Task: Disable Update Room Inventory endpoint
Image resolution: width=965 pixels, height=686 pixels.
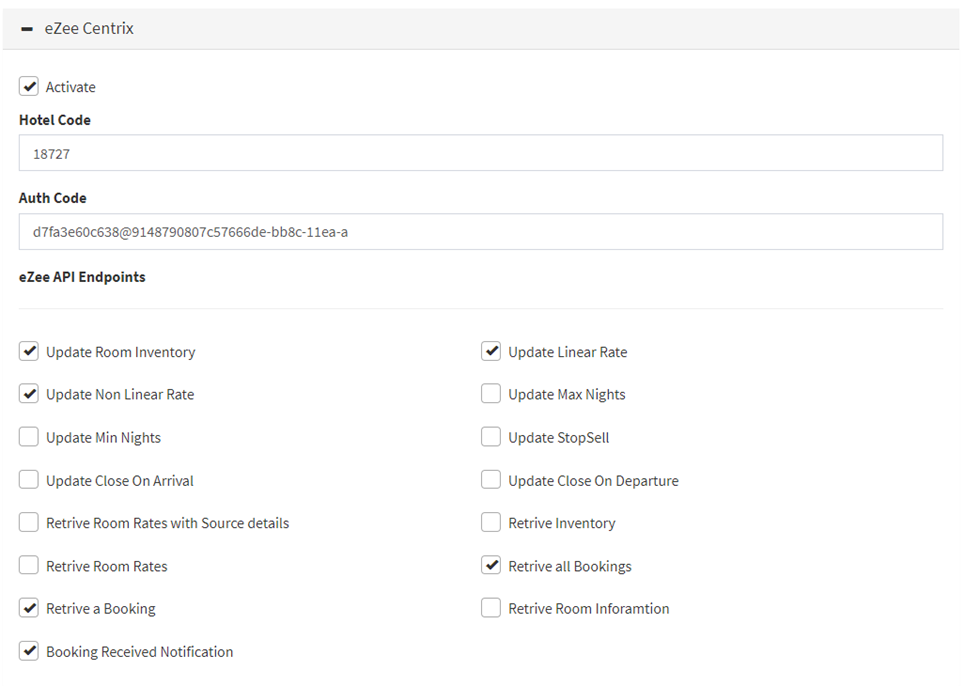Action: click(x=29, y=351)
